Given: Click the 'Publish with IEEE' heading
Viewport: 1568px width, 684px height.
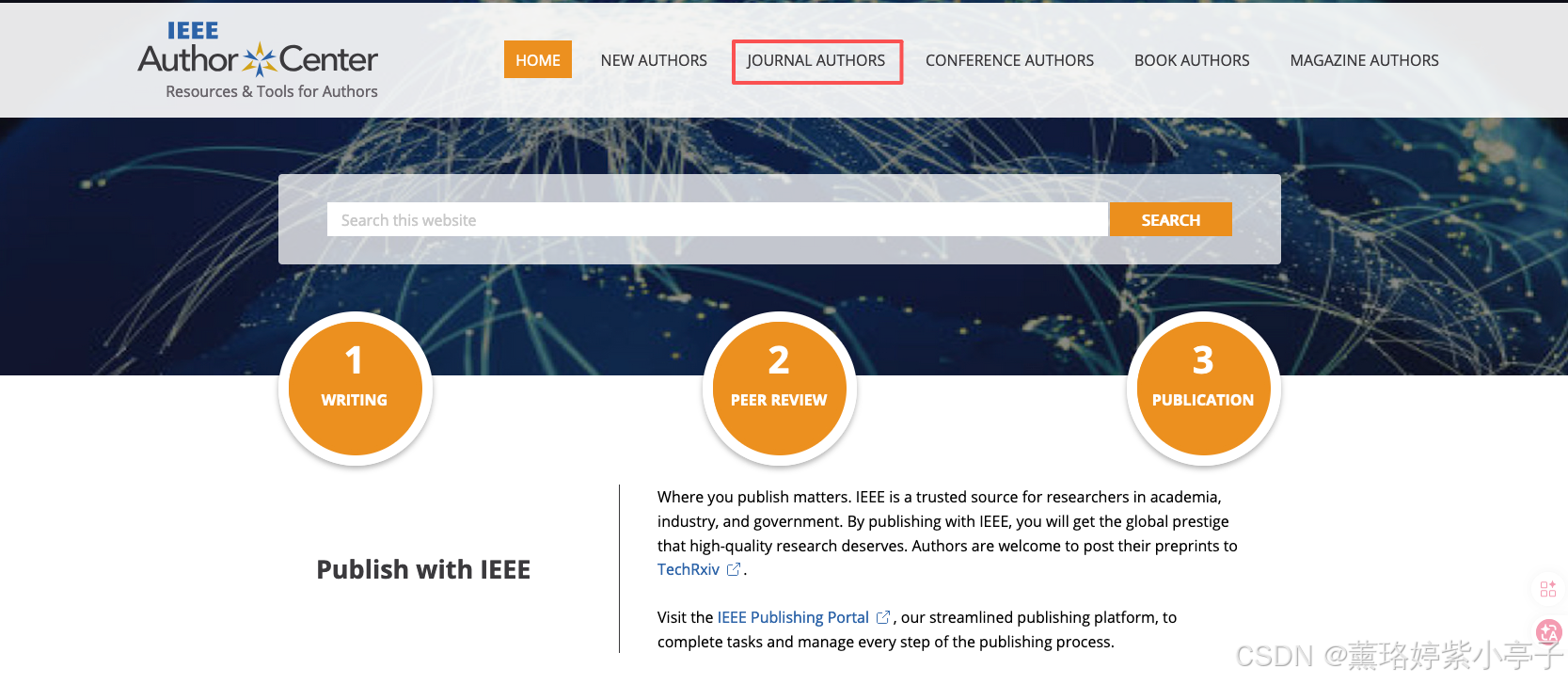Looking at the screenshot, I should click(423, 569).
